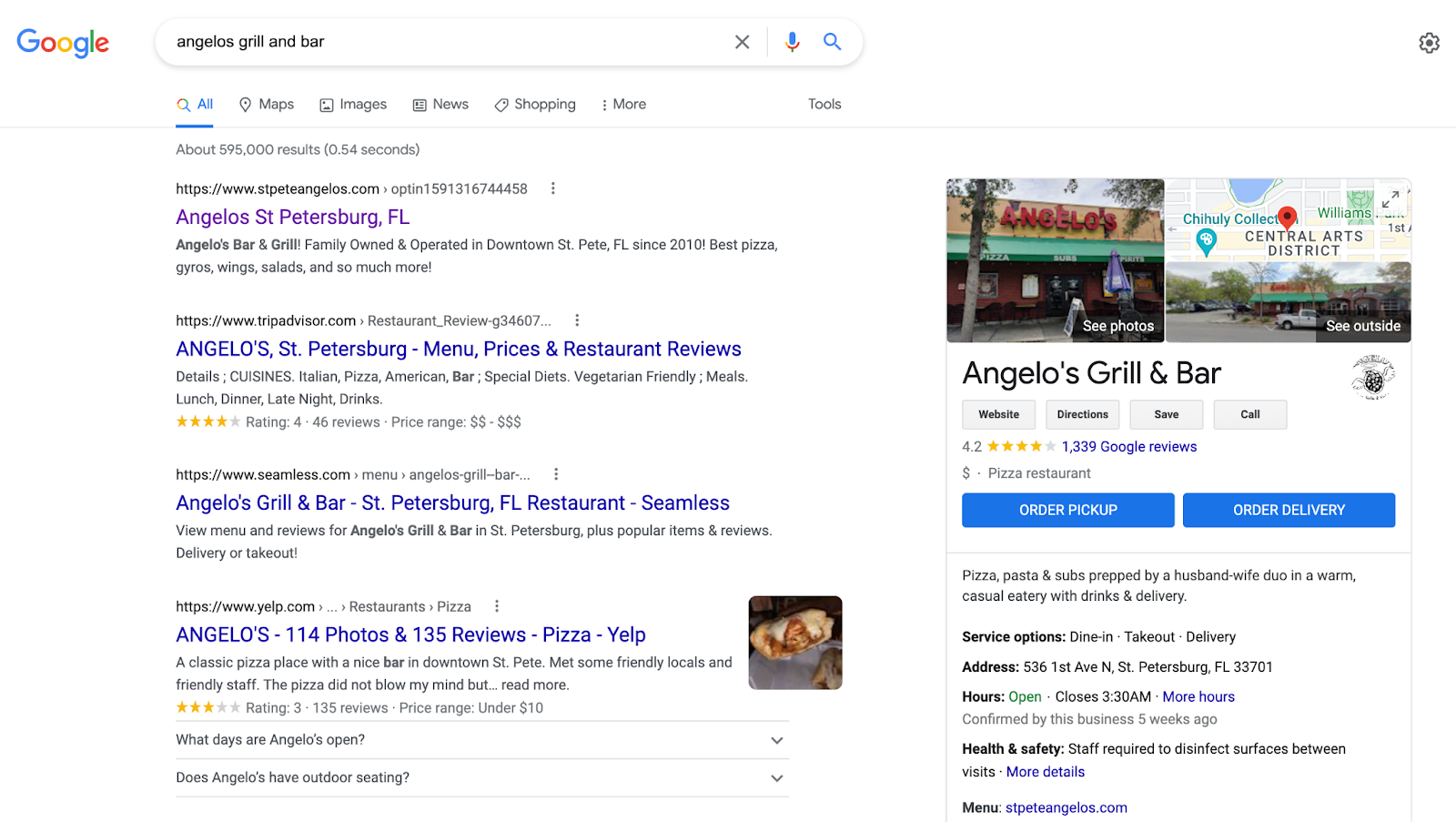Click the ORDER PICKUP button
Image resolution: width=1456 pixels, height=822 pixels.
click(1068, 511)
